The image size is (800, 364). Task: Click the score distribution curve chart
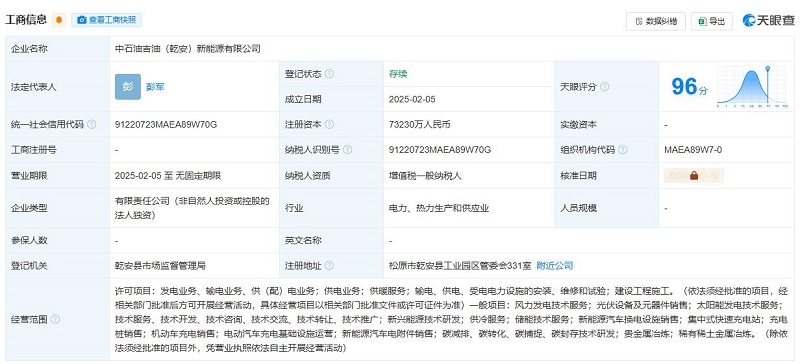click(752, 87)
